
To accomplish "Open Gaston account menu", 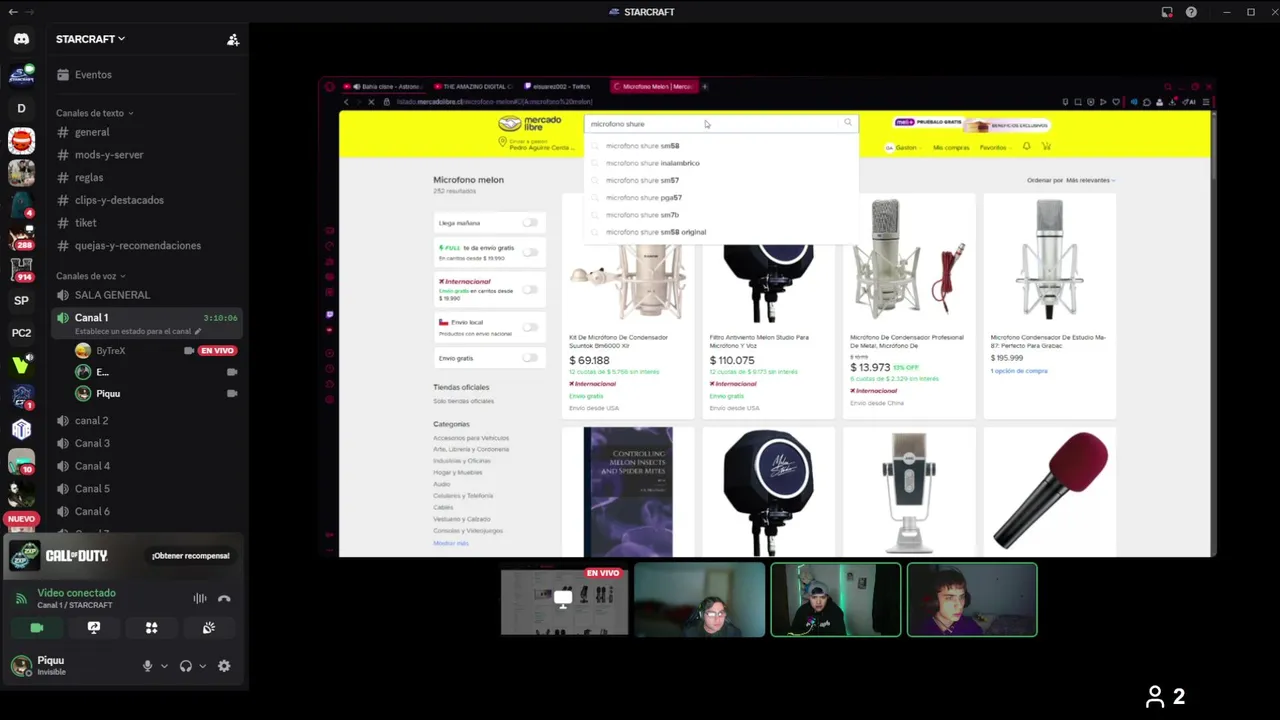I will point(901,147).
